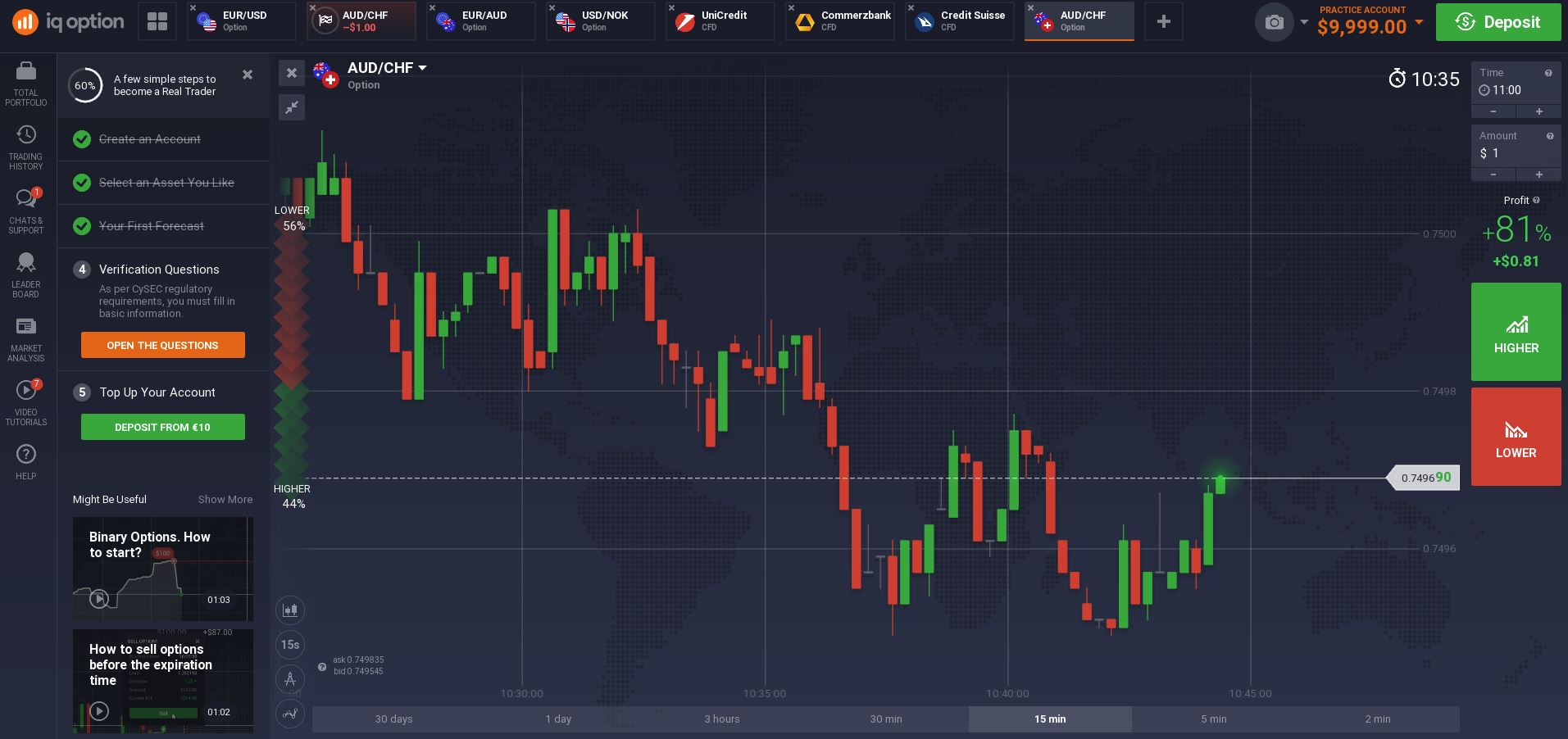This screenshot has height=739, width=1568.
Task: Expand the AUD/CHF asset dropdown
Action: point(422,68)
